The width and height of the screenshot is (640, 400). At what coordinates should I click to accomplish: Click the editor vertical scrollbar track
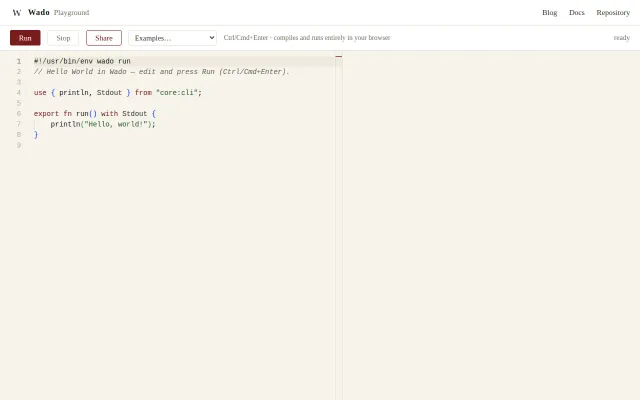339,229
